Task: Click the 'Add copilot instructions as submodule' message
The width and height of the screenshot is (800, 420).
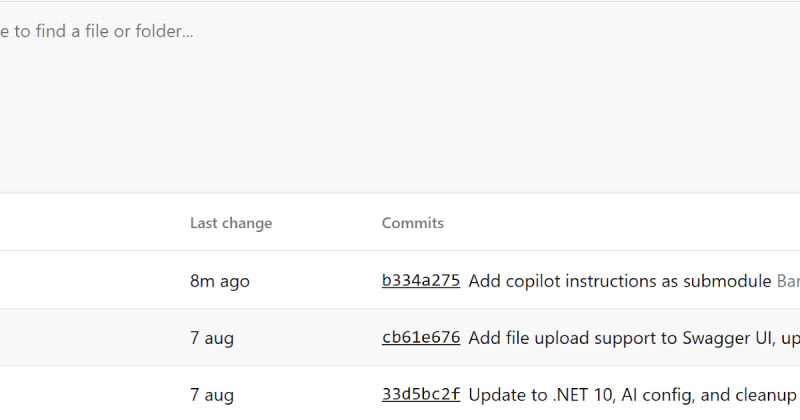Action: [620, 281]
